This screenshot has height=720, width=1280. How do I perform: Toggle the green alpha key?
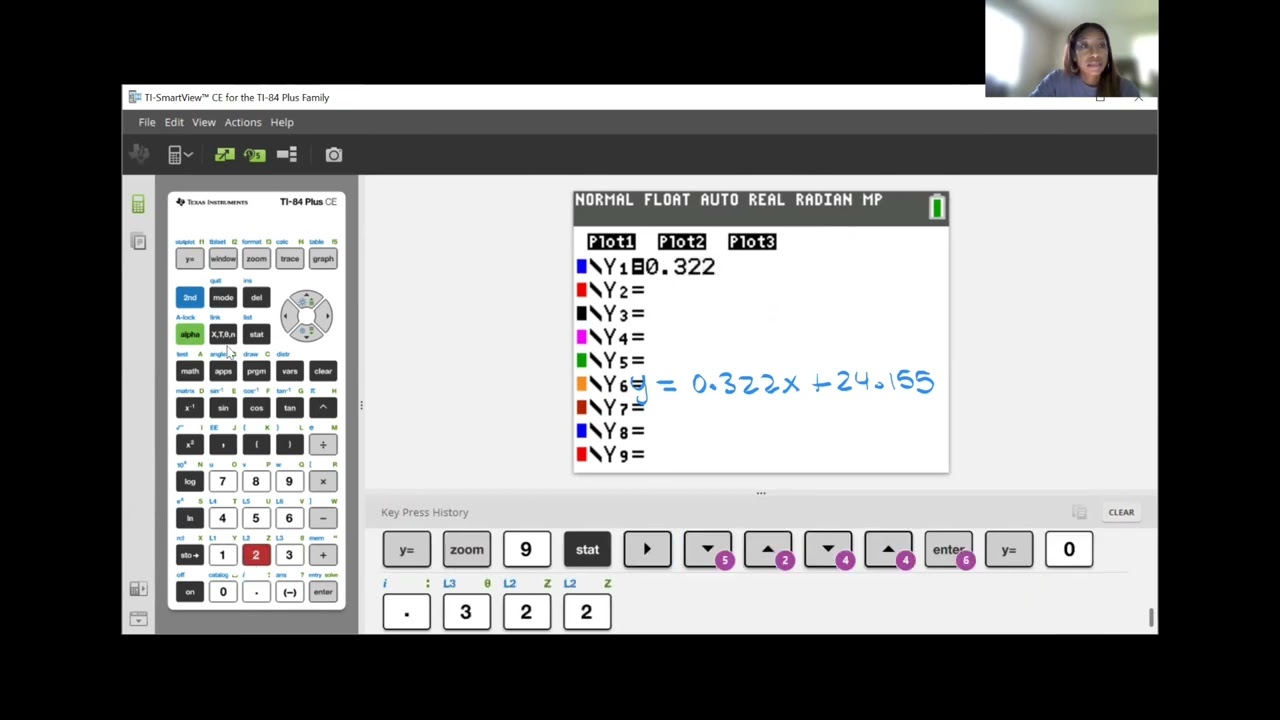tap(190, 334)
